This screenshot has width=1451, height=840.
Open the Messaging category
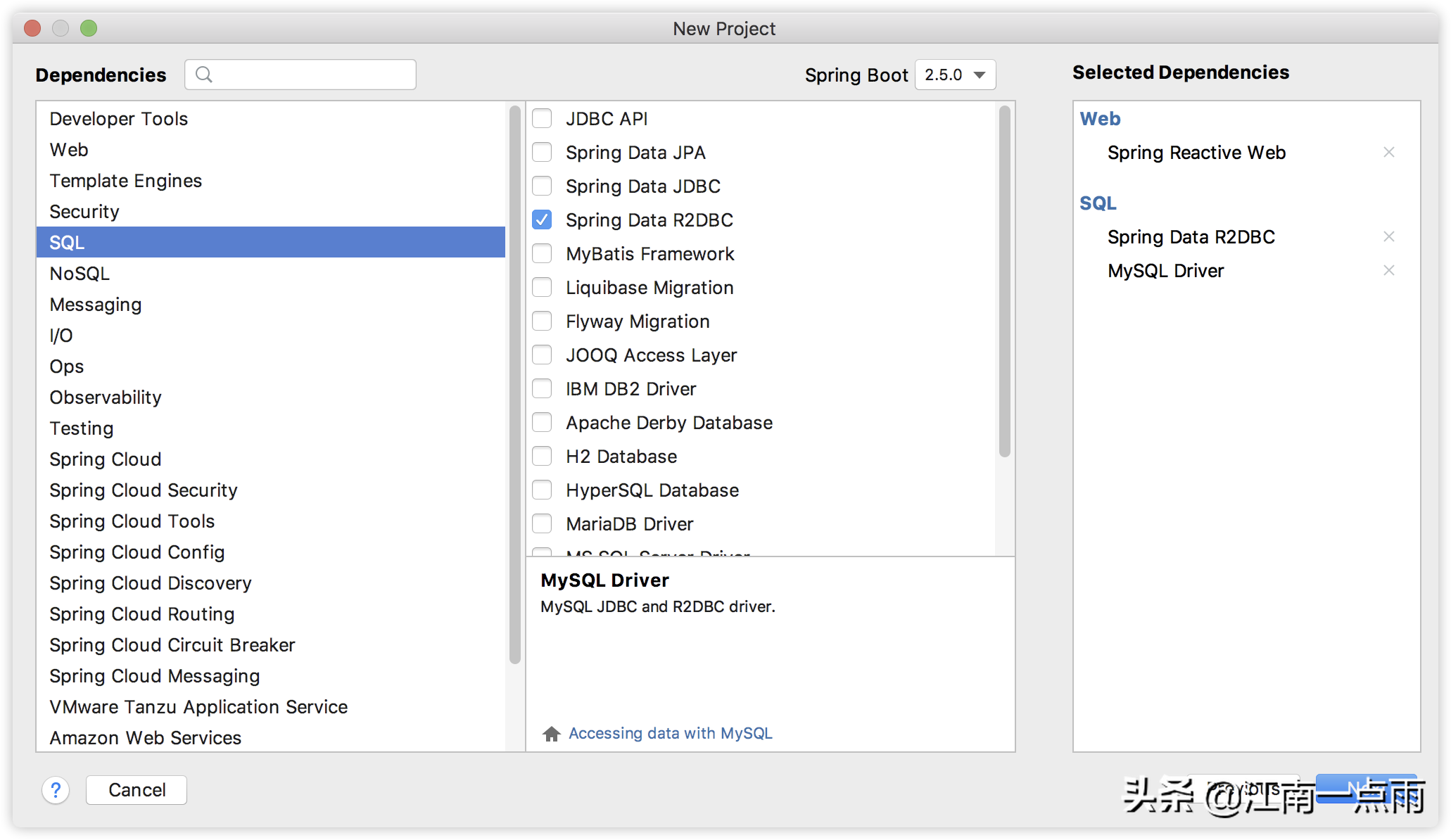pos(271,304)
